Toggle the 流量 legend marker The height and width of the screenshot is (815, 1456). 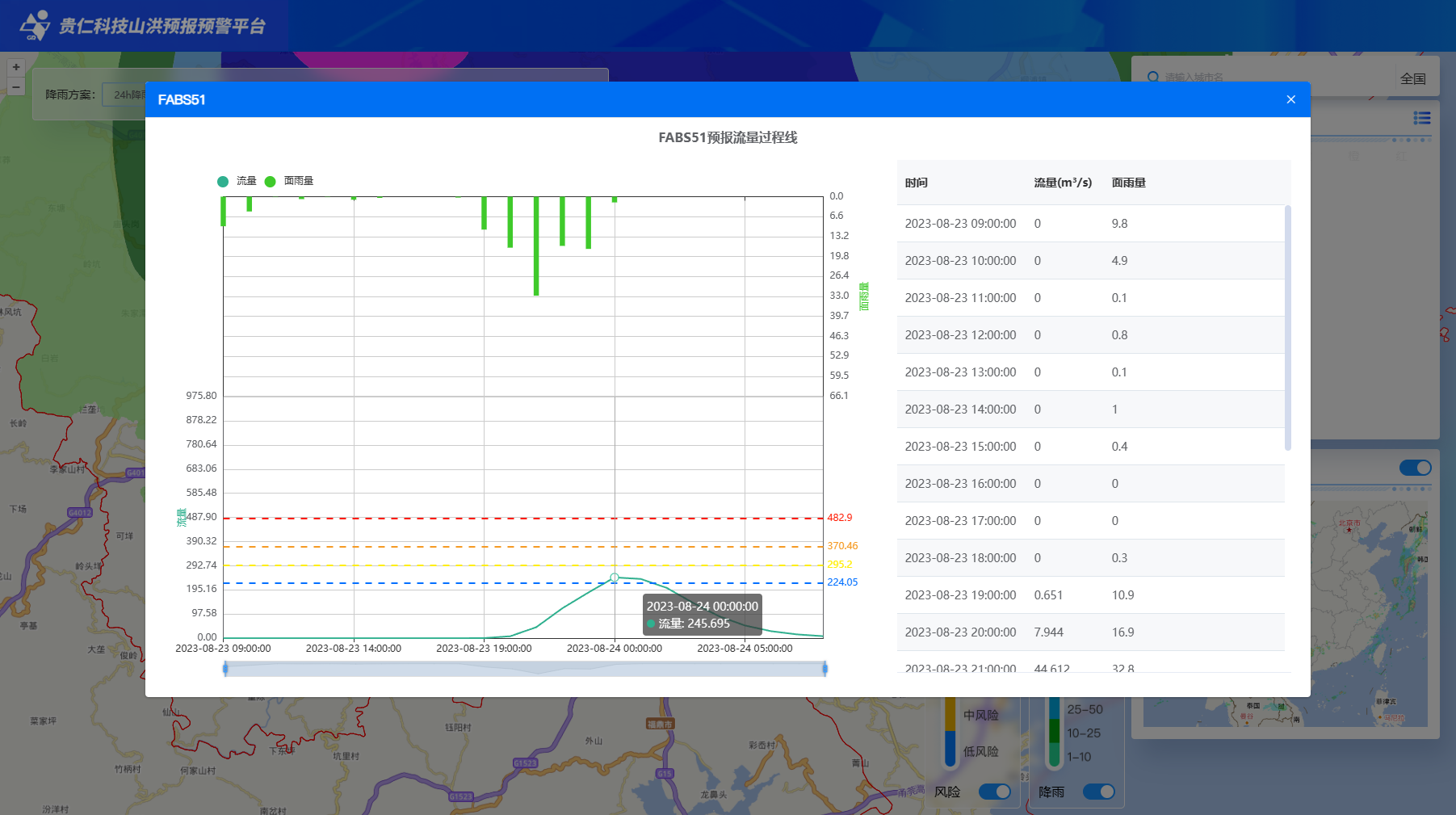(x=223, y=182)
